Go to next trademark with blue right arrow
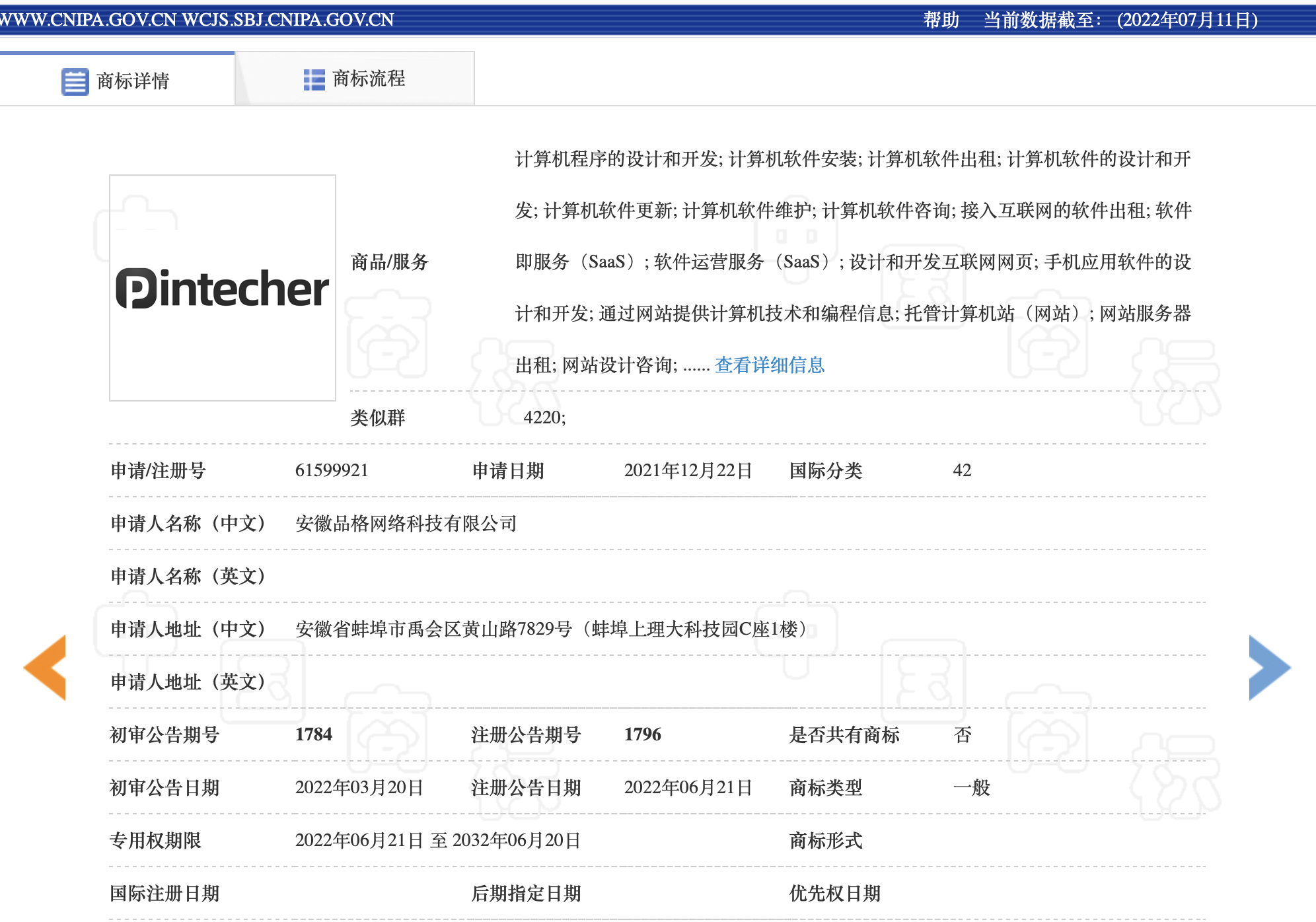Viewport: 1316px width, 922px height. pyautogui.click(x=1269, y=667)
